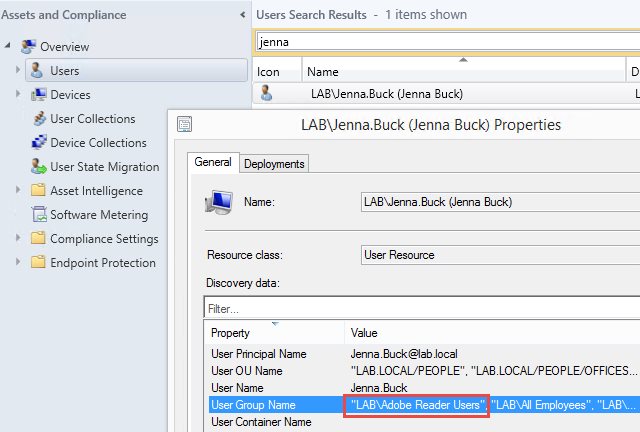
Task: Click the User Collections icon
Action: pos(40,118)
